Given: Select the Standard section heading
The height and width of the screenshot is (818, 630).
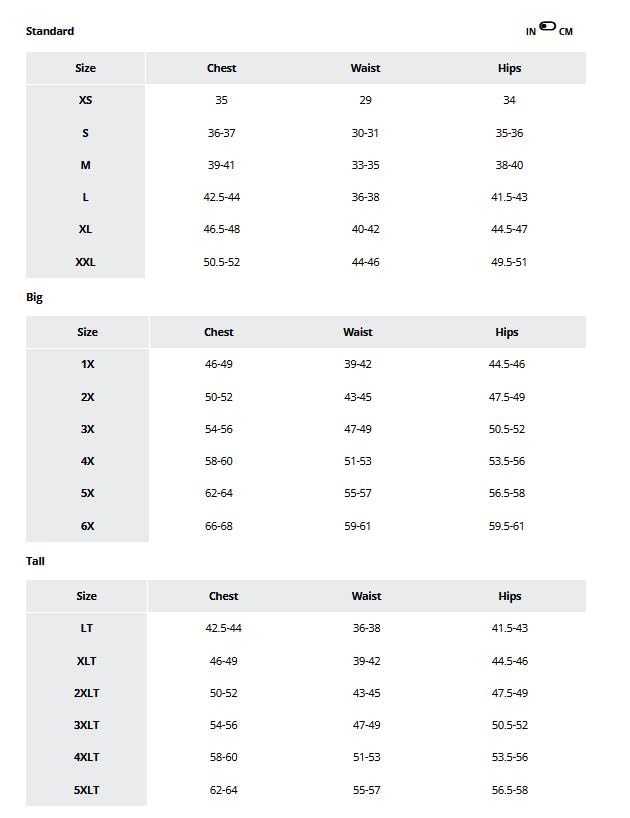Looking at the screenshot, I should (x=50, y=31).
